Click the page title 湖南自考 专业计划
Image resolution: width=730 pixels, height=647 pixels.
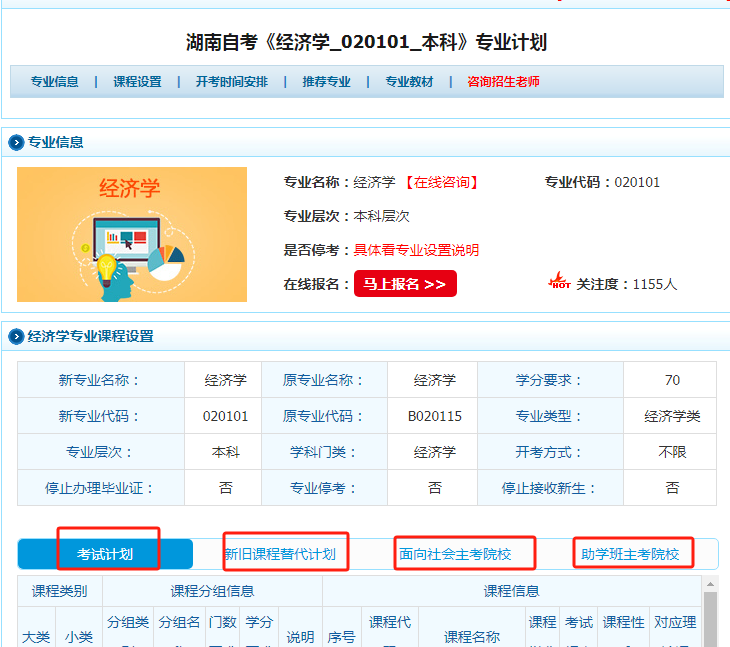coord(366,42)
